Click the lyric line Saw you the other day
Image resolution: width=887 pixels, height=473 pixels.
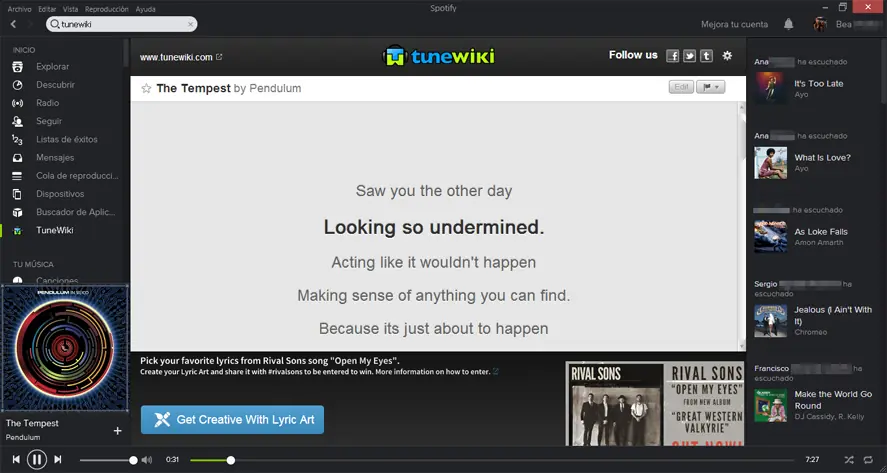pyautogui.click(x=434, y=191)
